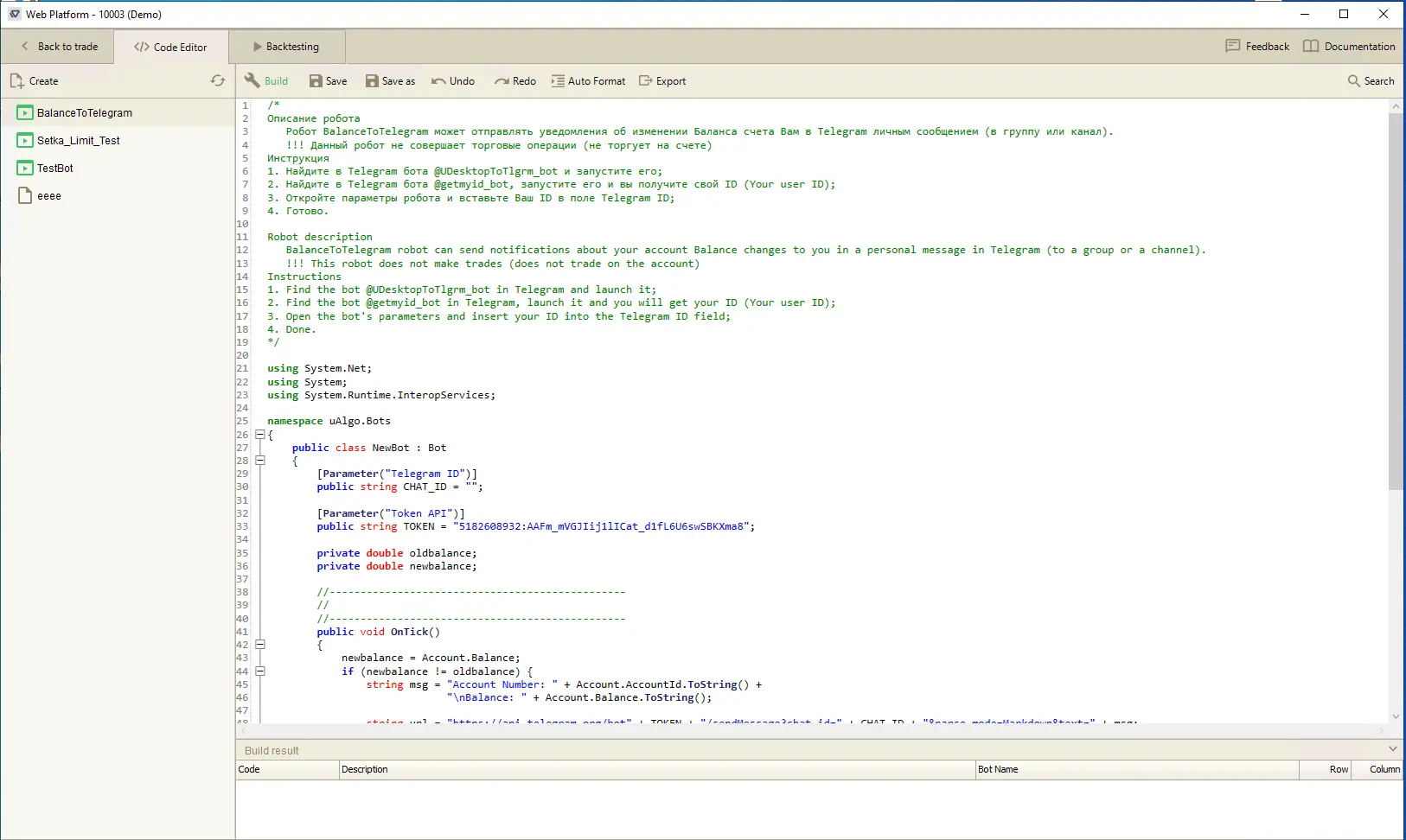The height and width of the screenshot is (840, 1406).
Task: Click the Setka_Limit_Test bot file icon
Action: pos(25,140)
